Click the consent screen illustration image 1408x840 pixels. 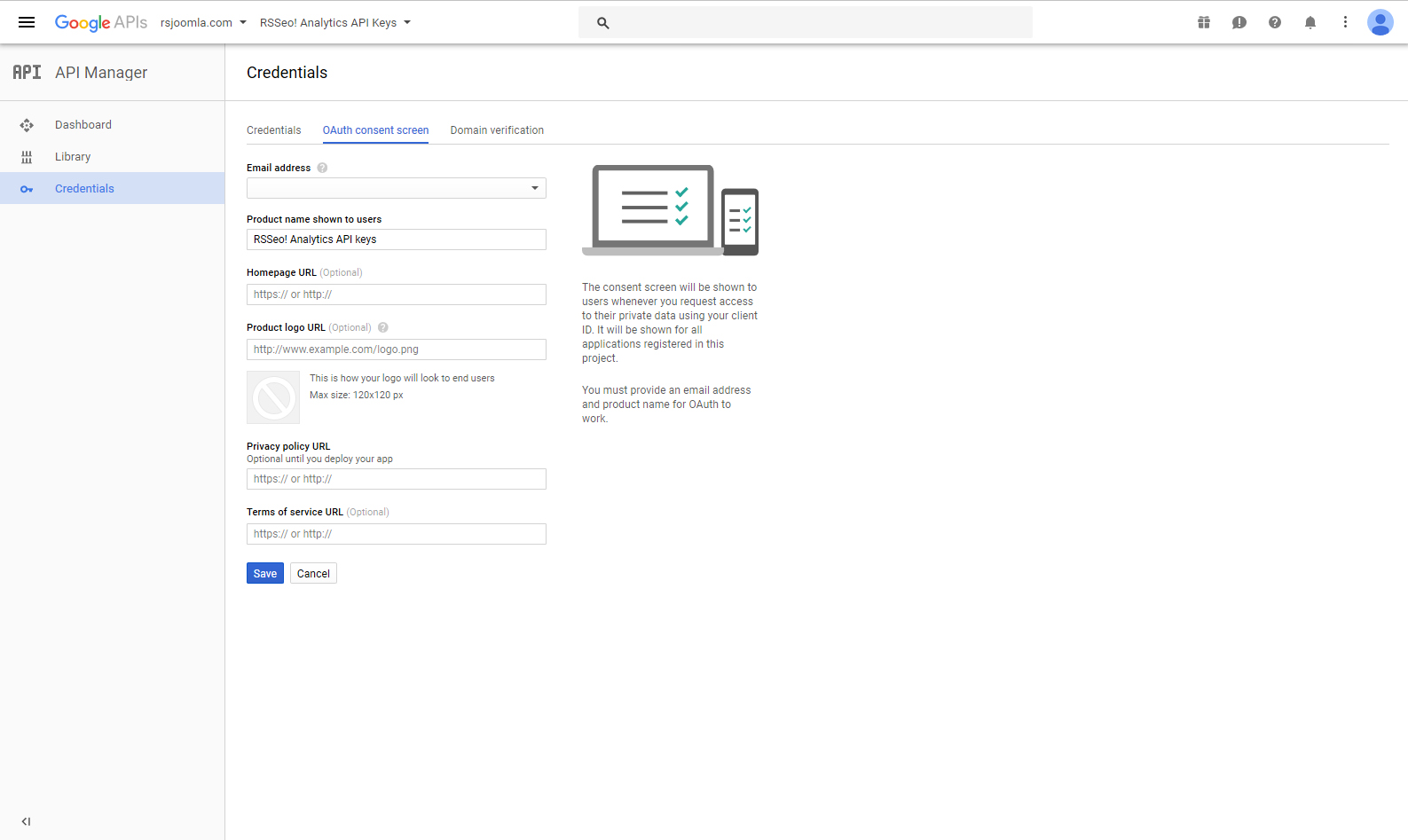click(x=671, y=210)
